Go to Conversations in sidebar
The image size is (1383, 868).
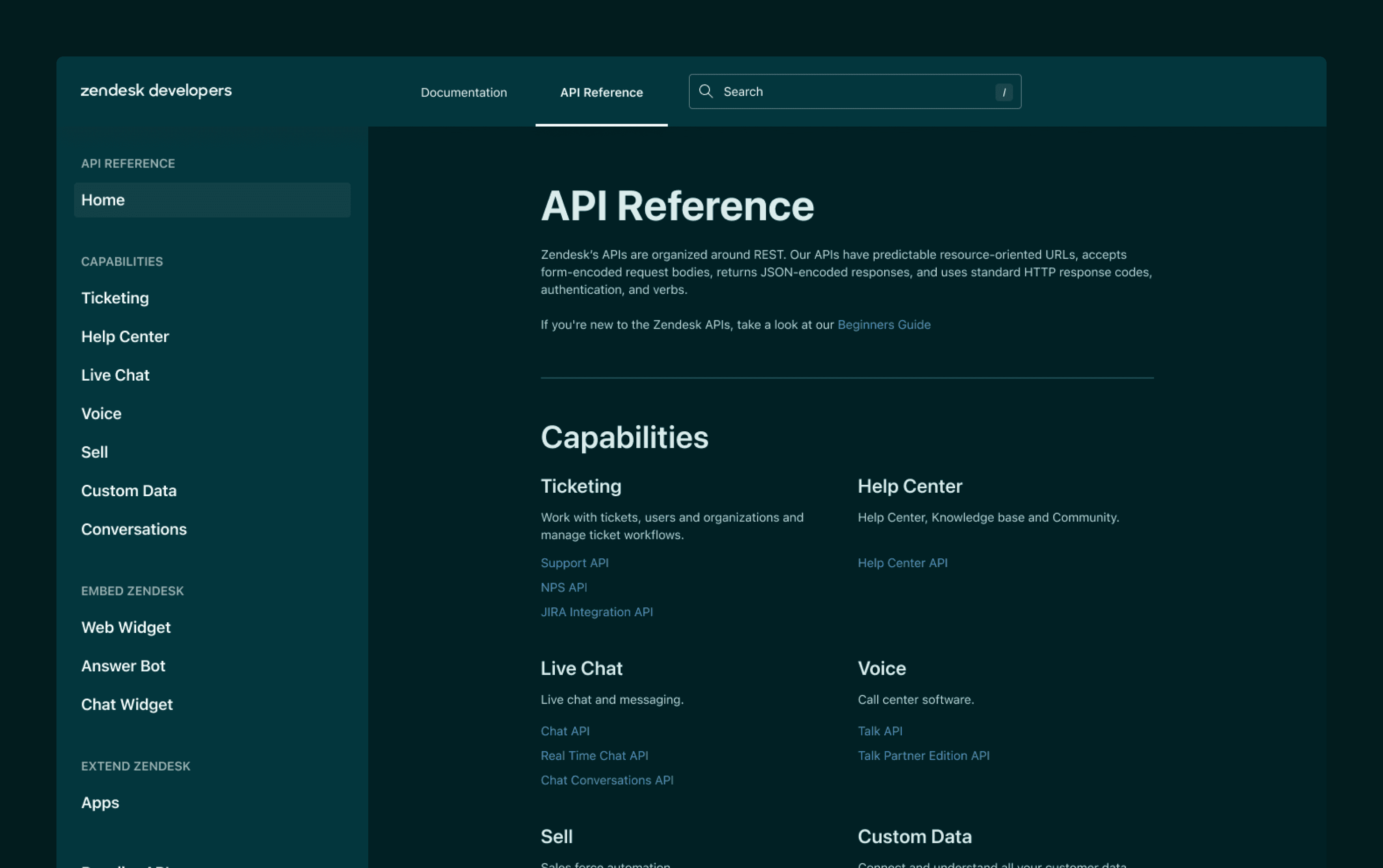(134, 529)
